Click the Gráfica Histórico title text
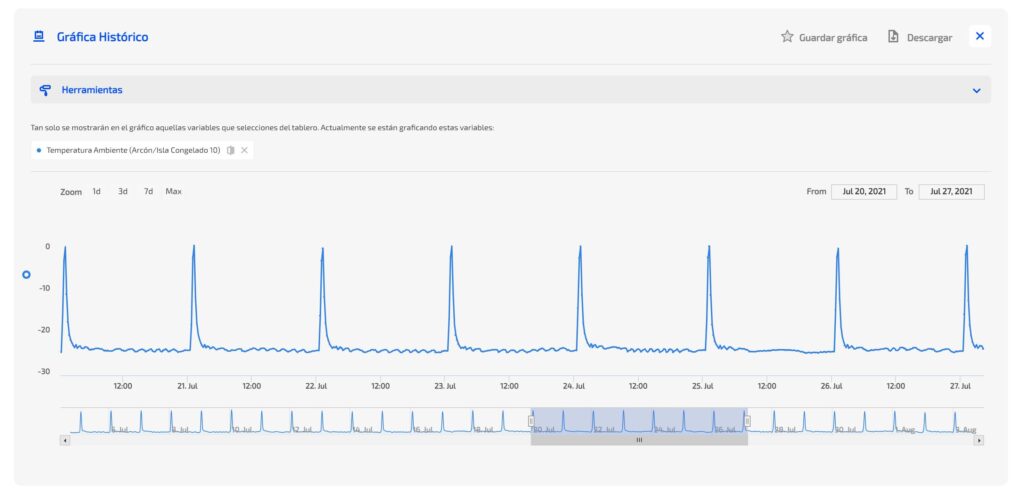 click(103, 37)
